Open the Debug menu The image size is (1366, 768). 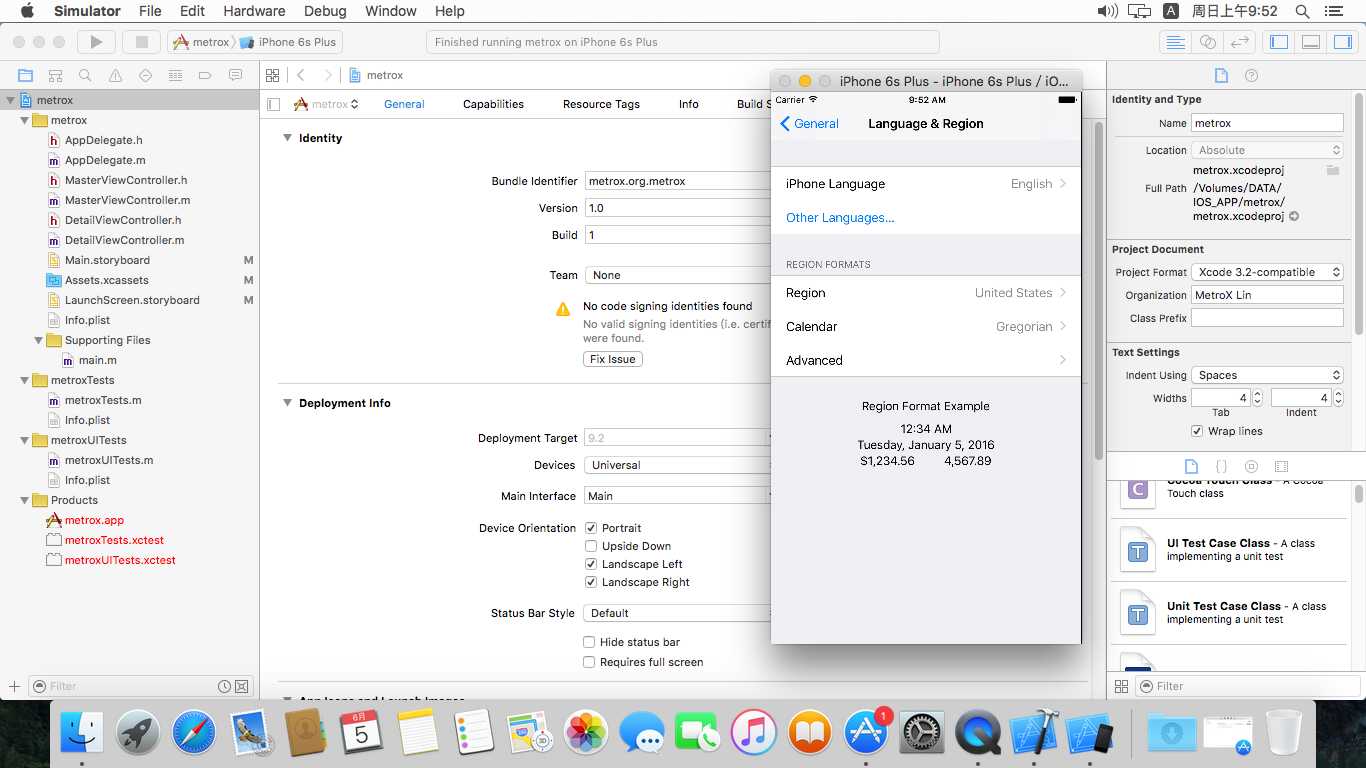[x=324, y=11]
